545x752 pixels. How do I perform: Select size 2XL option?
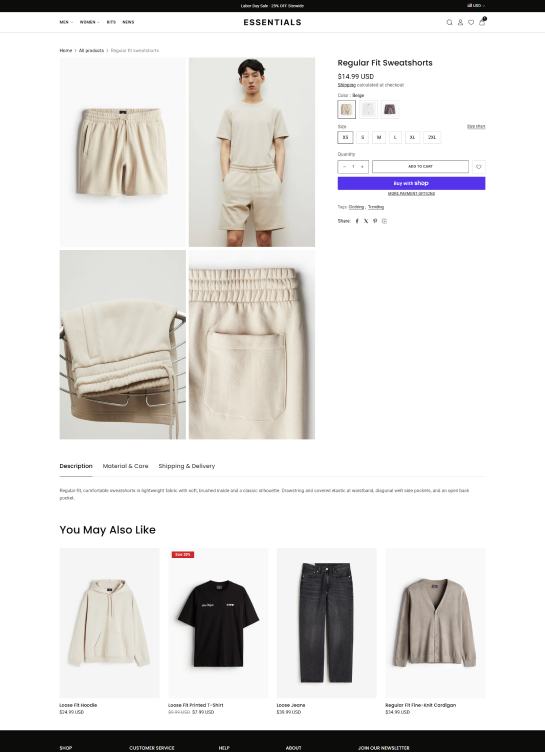click(432, 137)
